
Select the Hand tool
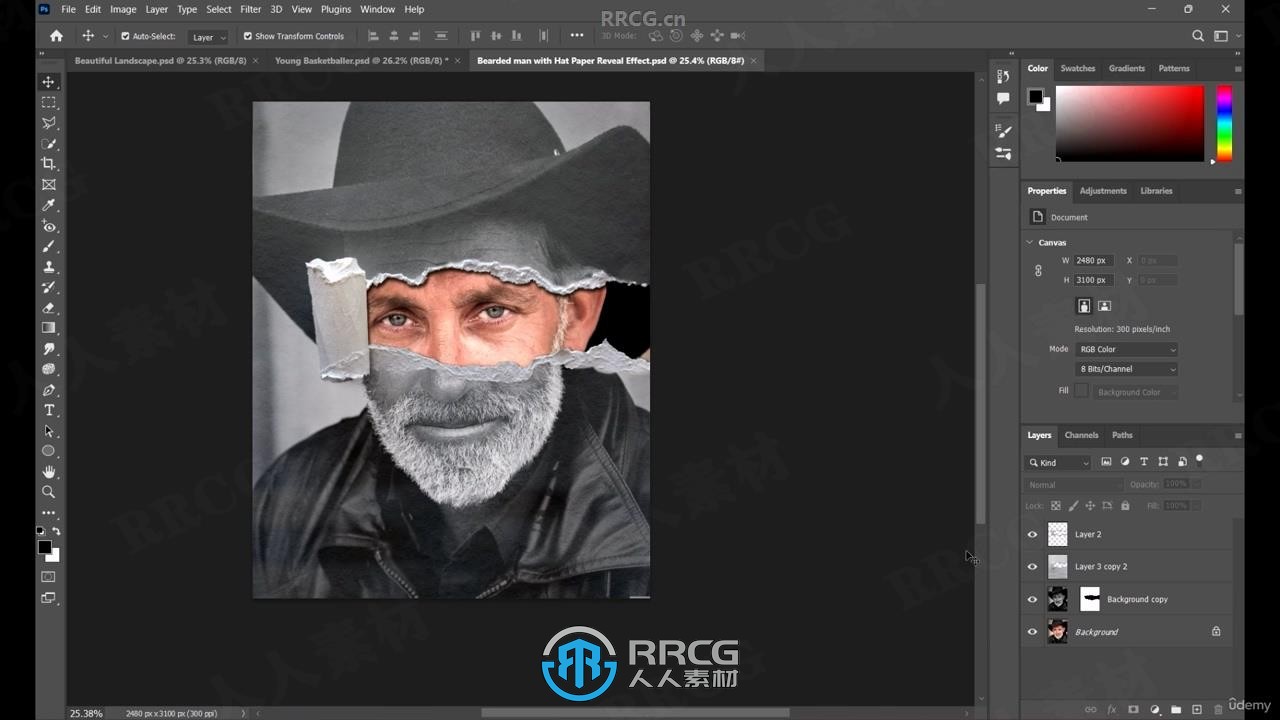tap(48, 472)
